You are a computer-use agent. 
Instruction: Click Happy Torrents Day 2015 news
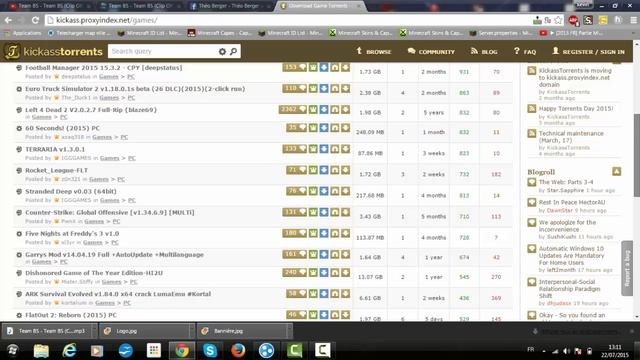pos(576,109)
